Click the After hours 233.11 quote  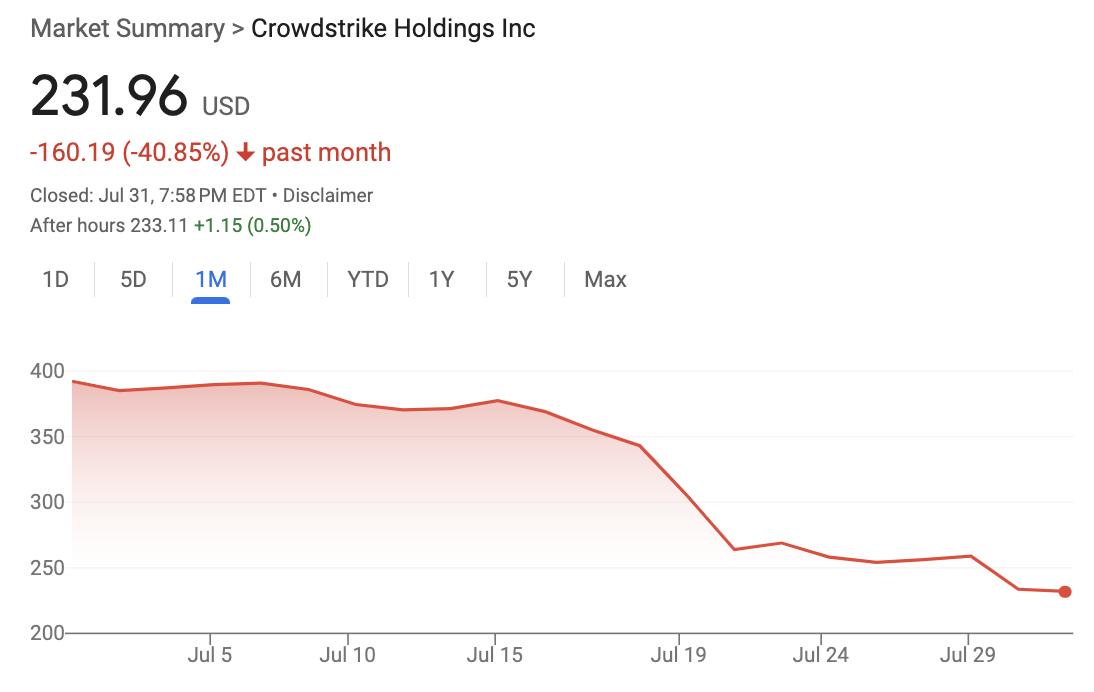109,225
